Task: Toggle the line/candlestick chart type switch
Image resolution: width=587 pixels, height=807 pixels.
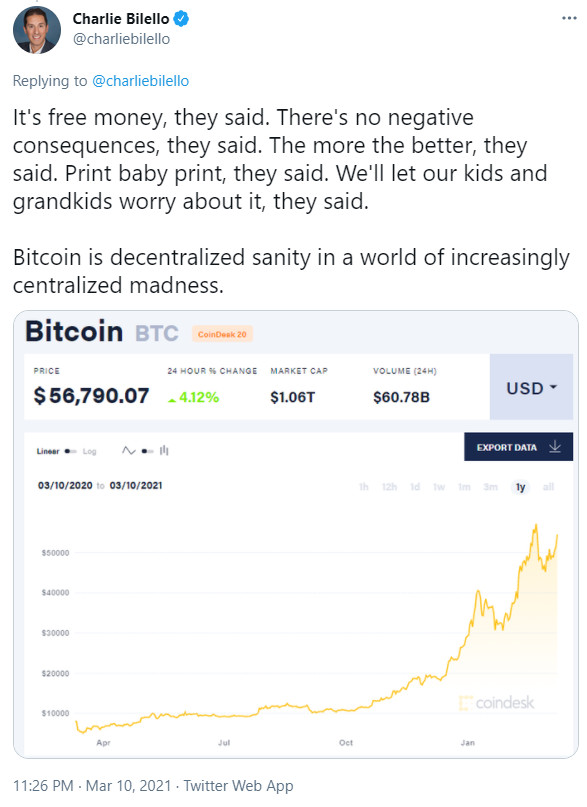Action: coord(147,451)
